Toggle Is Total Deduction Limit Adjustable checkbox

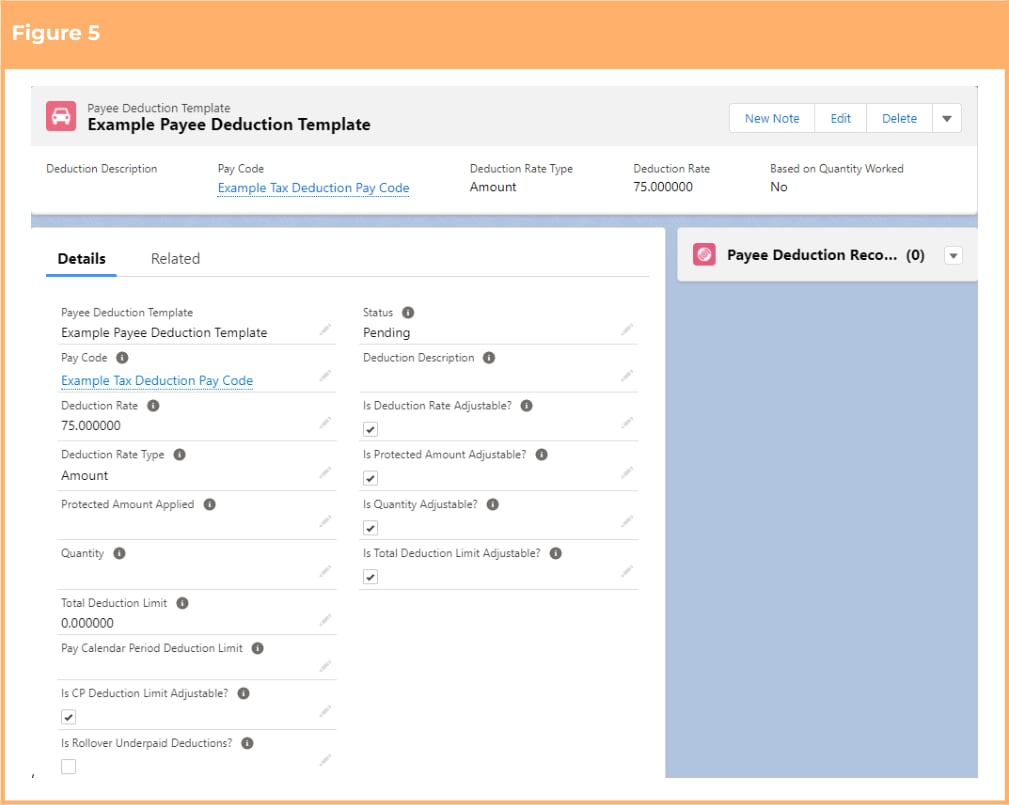tap(371, 577)
